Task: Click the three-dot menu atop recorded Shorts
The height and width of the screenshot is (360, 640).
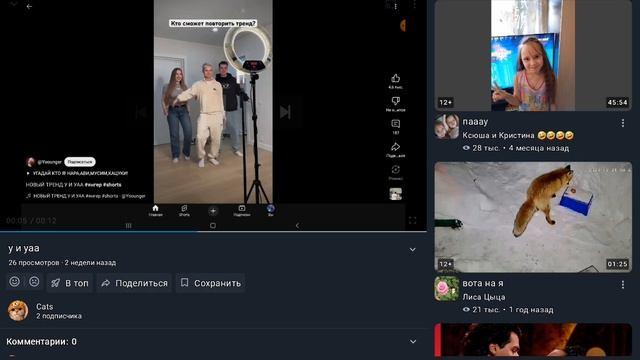Action: coord(396,6)
